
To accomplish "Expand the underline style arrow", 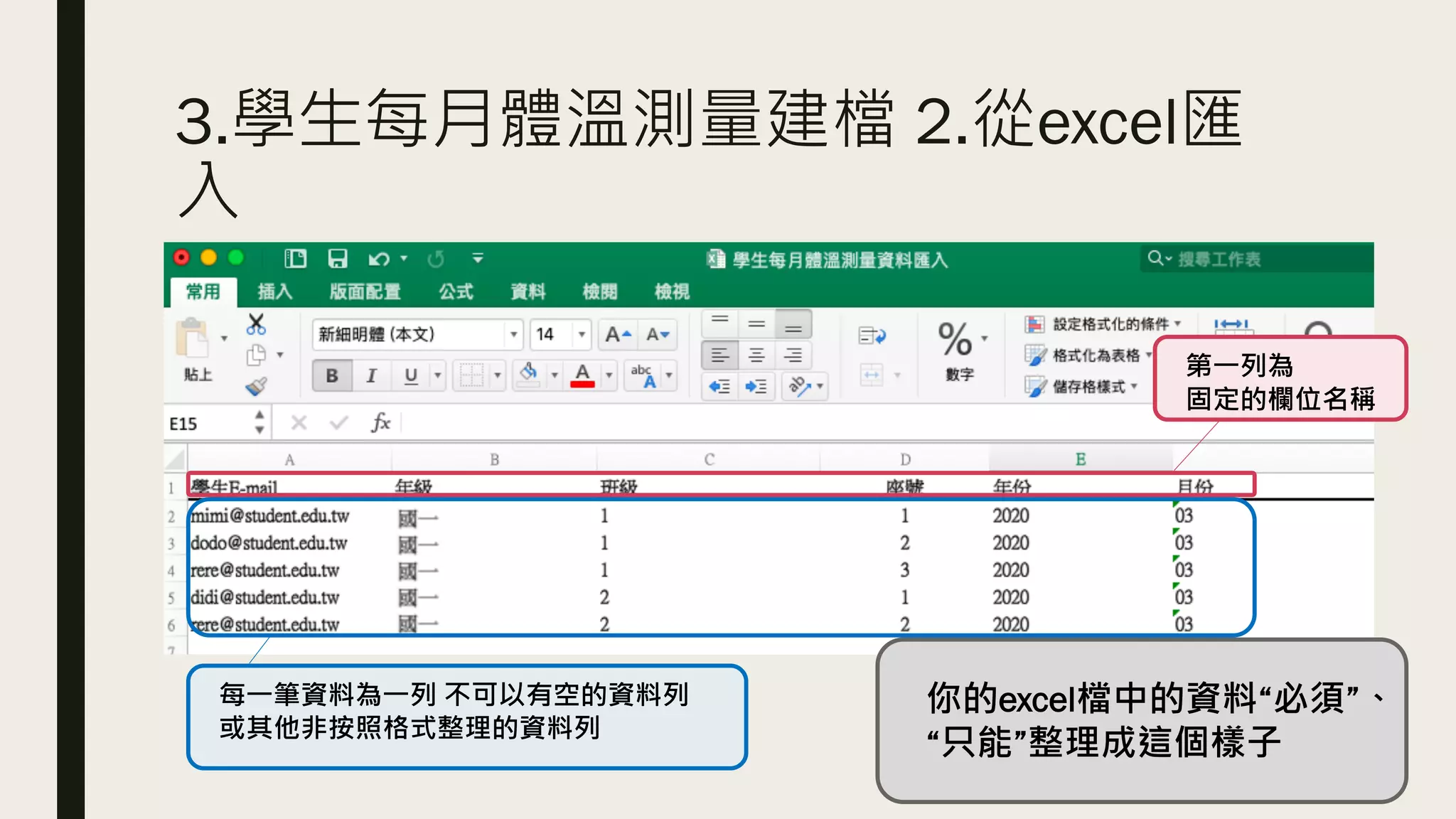I will 438,375.
